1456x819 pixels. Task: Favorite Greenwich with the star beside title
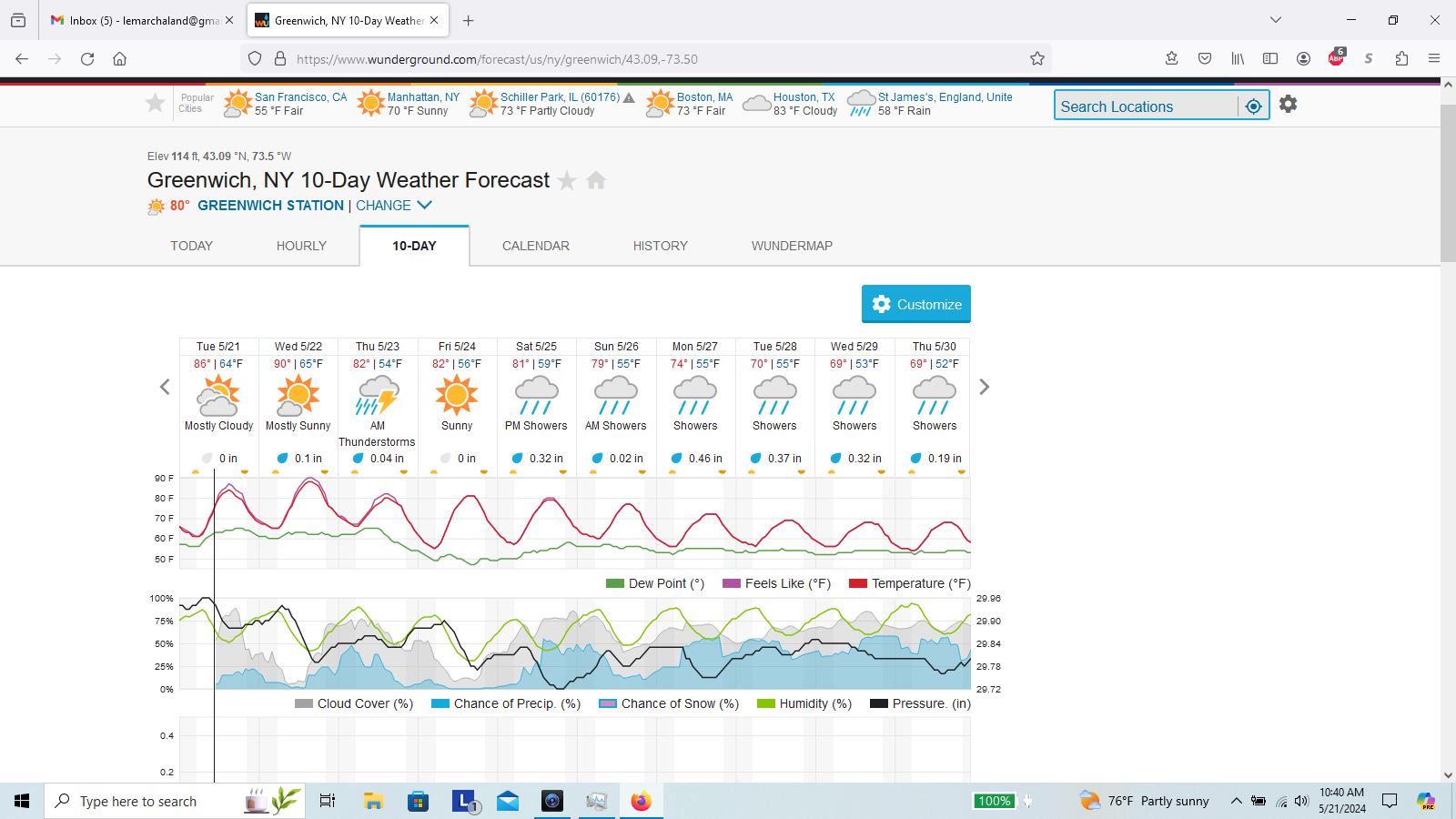[567, 180]
